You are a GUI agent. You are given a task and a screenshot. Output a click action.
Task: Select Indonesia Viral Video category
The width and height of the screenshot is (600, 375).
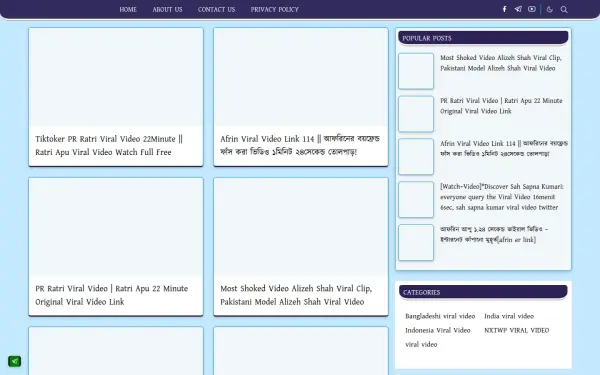438,330
